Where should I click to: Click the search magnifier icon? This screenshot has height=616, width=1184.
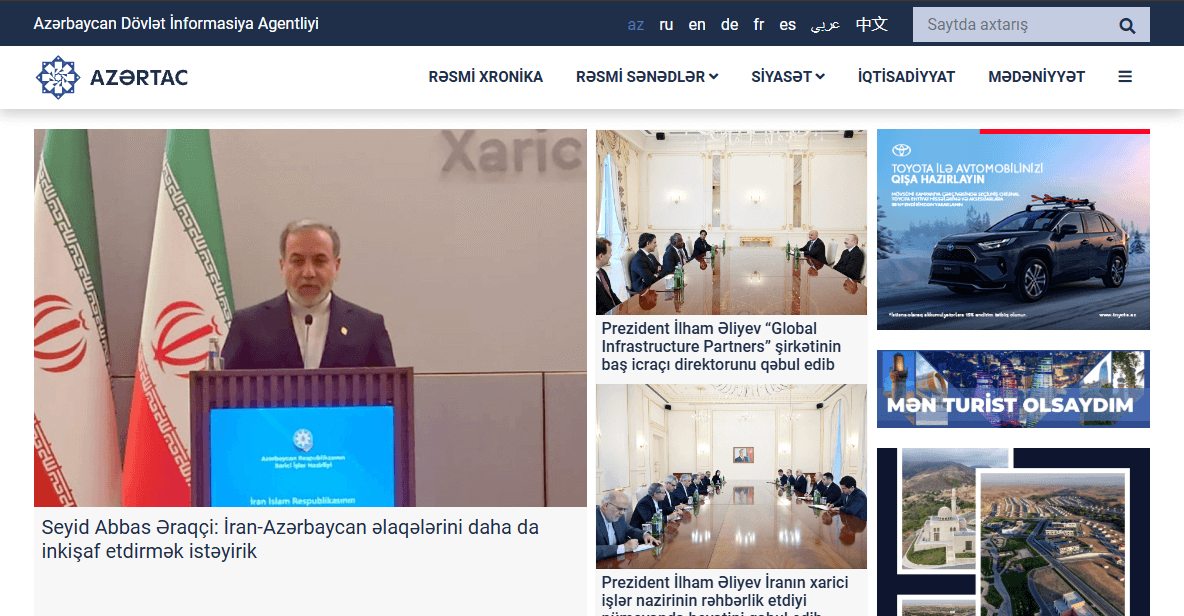(1127, 26)
